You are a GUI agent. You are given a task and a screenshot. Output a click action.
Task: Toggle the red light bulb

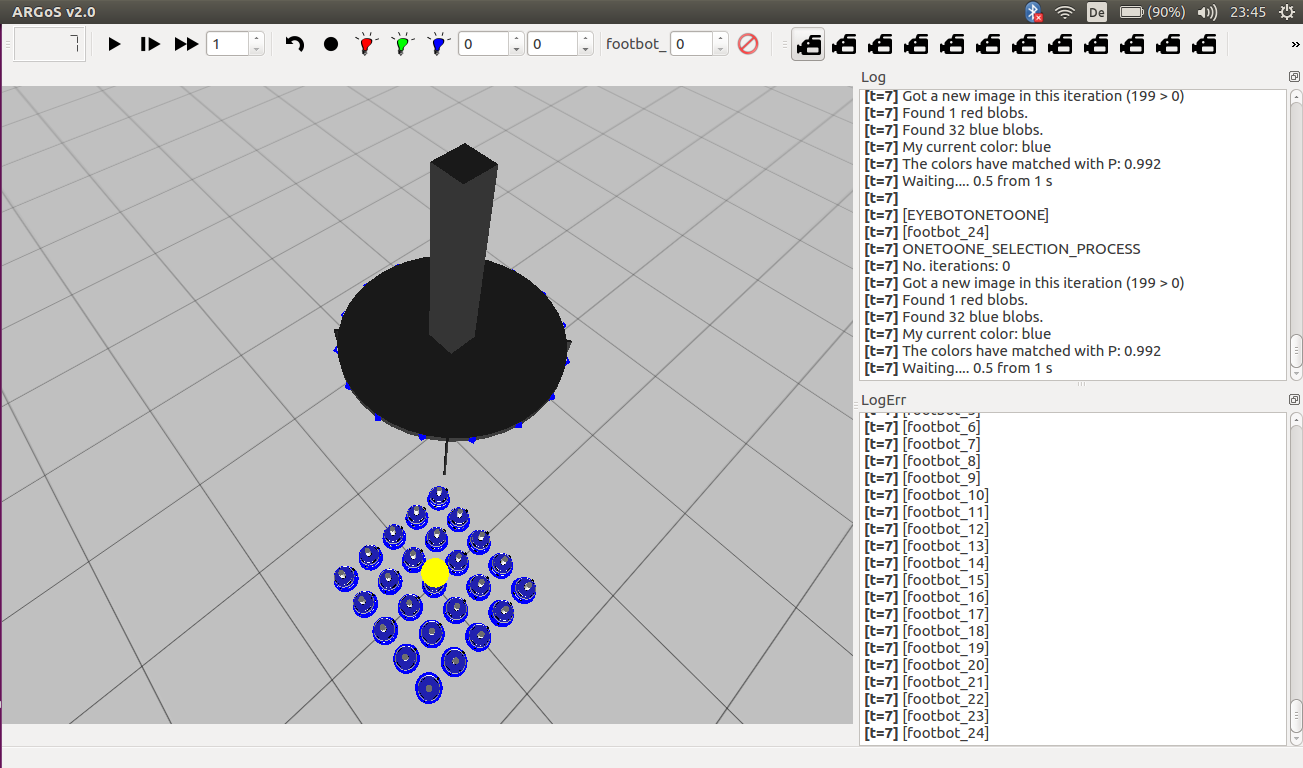366,44
